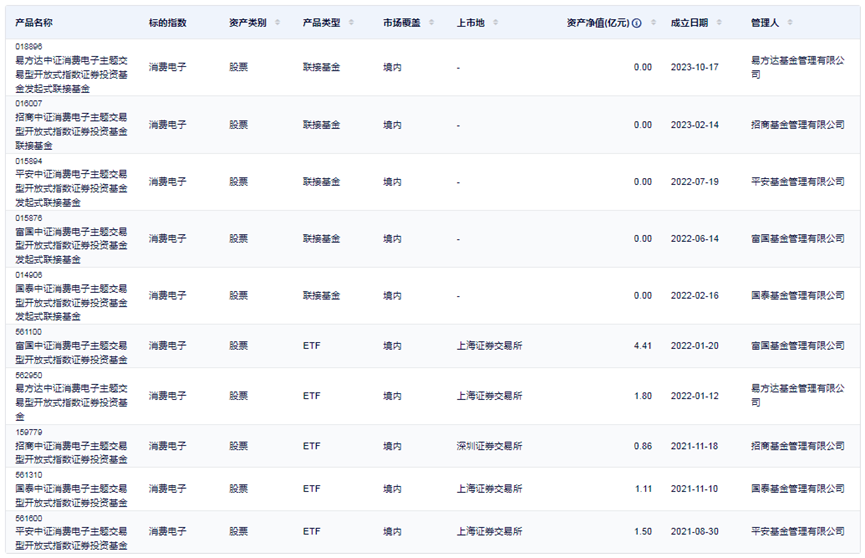Click the 资产净值(亿元) header label
865x558 pixels.
click(598, 23)
